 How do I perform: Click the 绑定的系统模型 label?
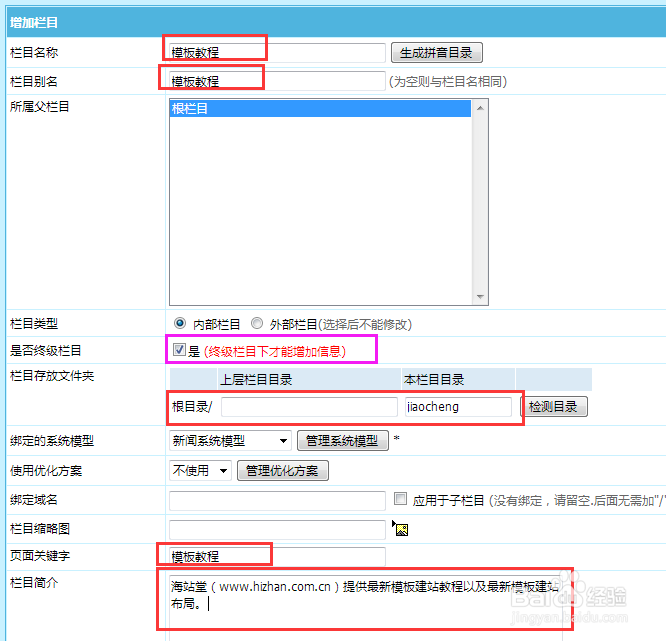click(52, 441)
